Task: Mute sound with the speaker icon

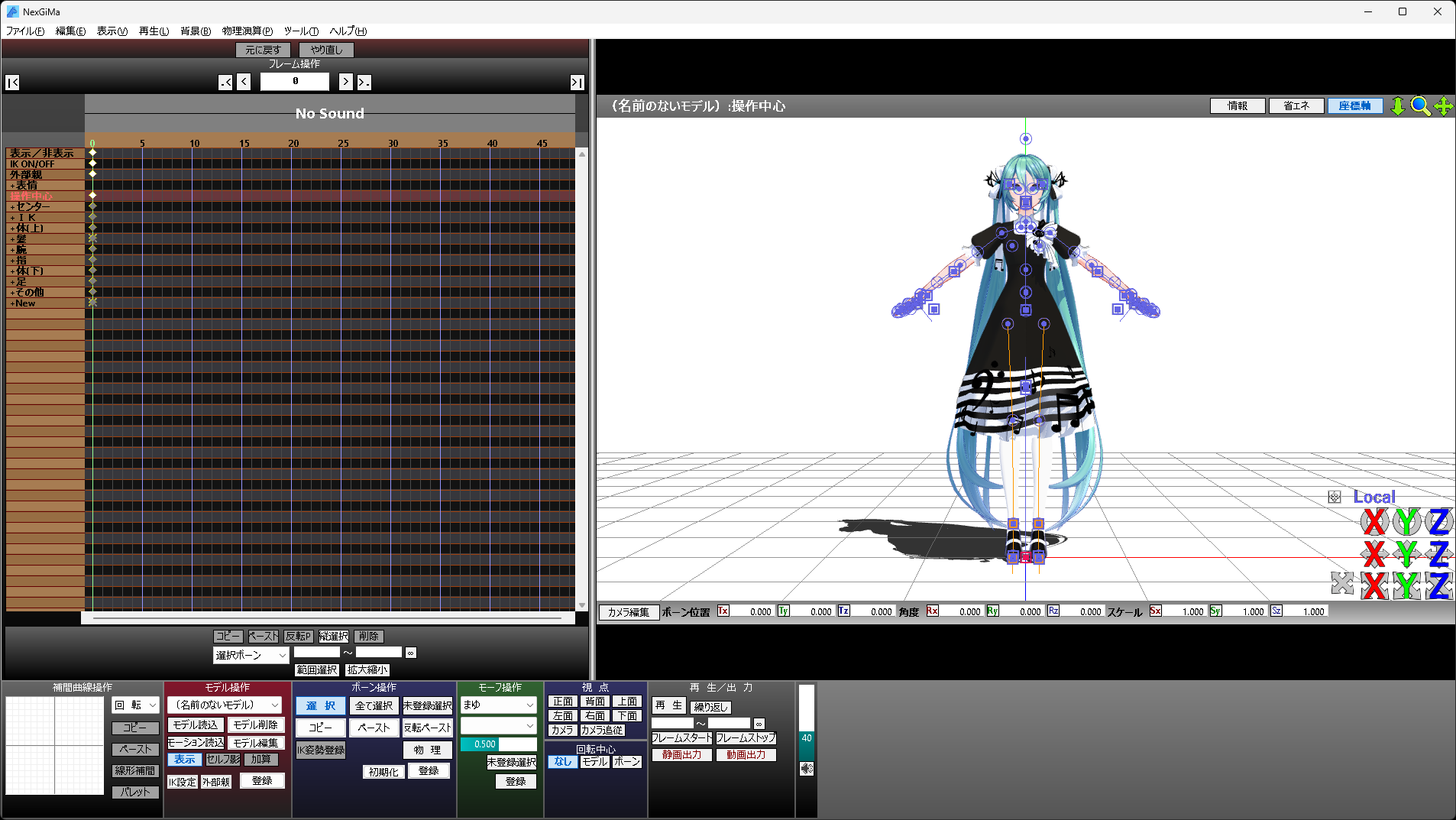Action: 807,769
